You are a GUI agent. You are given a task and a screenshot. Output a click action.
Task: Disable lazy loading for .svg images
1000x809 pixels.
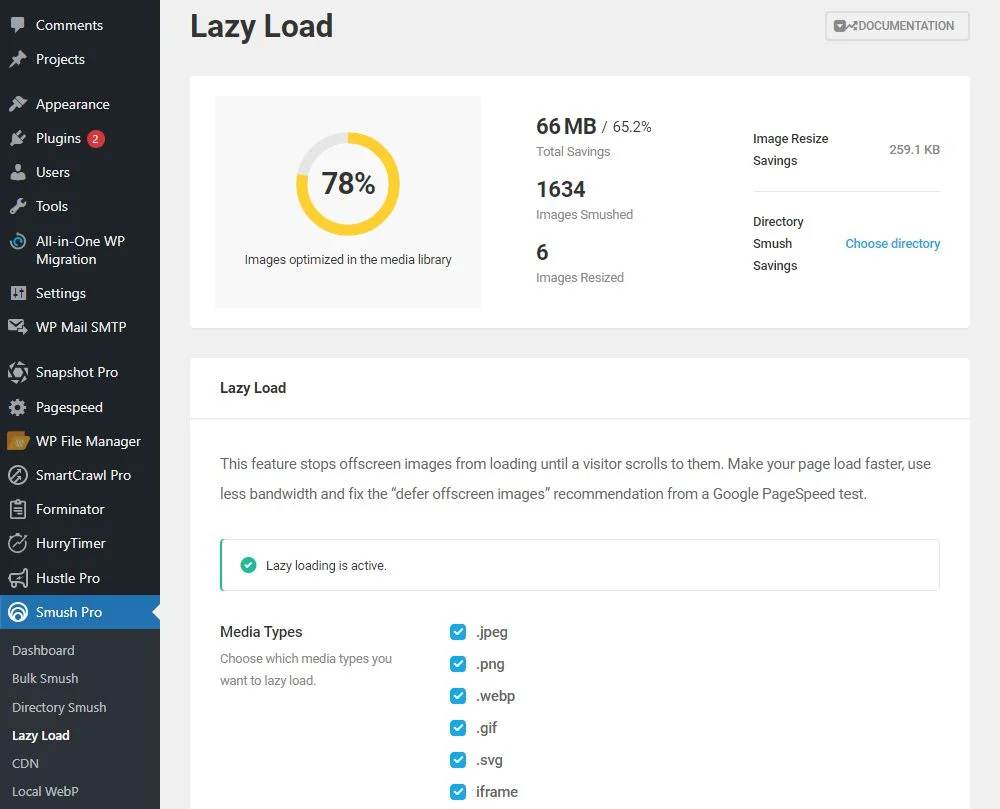click(x=458, y=760)
